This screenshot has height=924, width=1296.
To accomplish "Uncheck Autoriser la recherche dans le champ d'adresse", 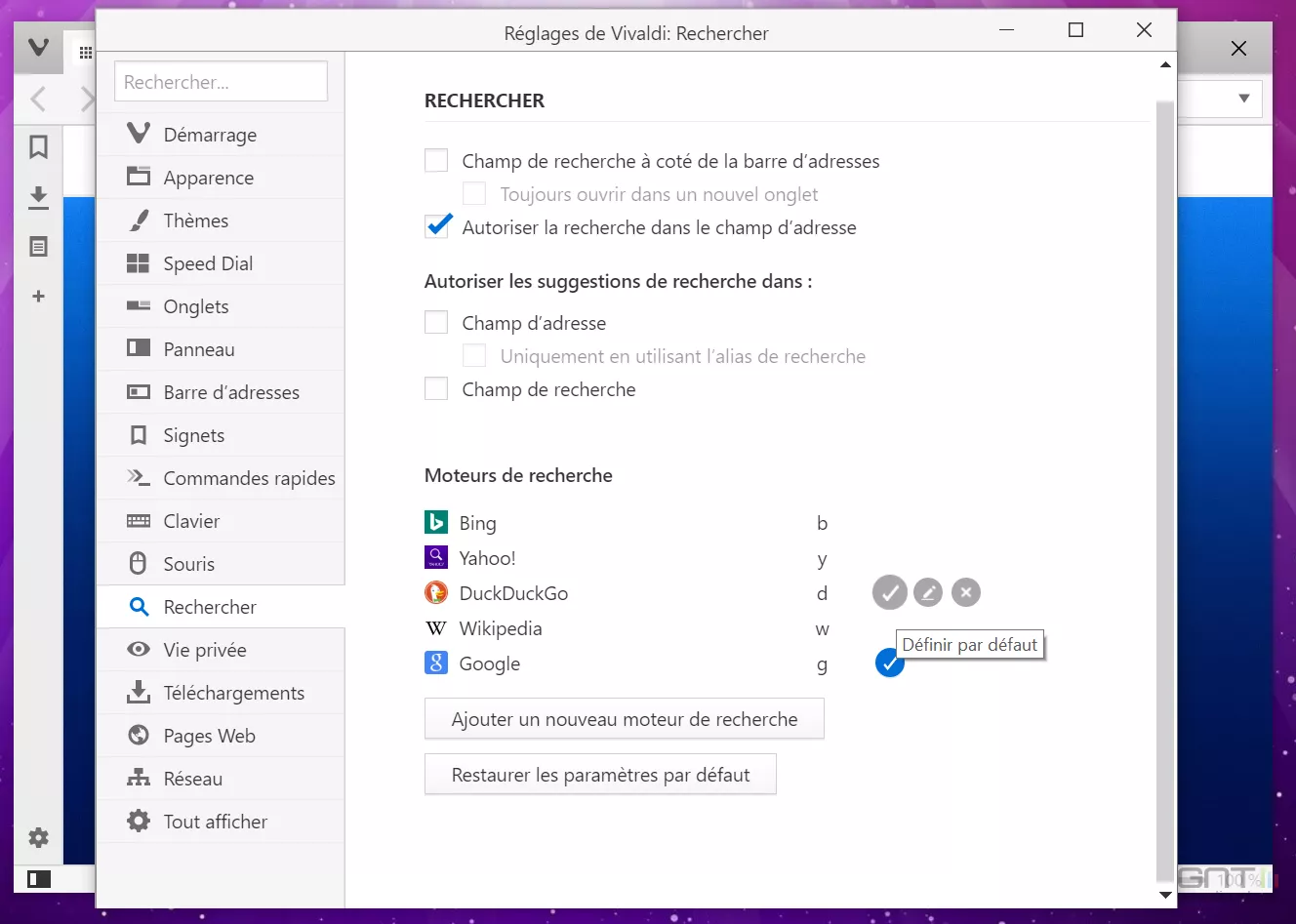I will point(437,227).
